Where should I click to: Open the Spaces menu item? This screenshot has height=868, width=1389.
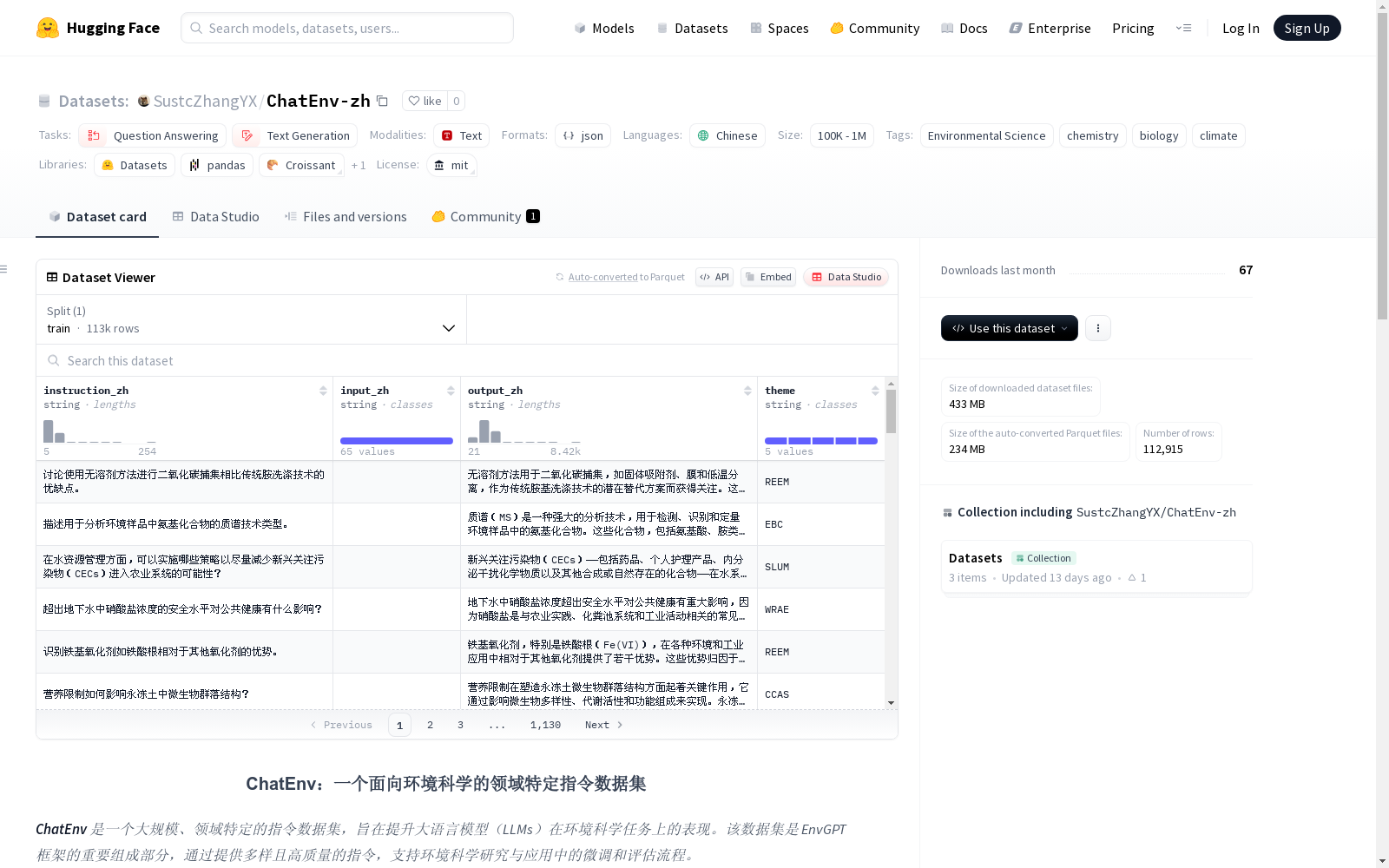click(780, 28)
